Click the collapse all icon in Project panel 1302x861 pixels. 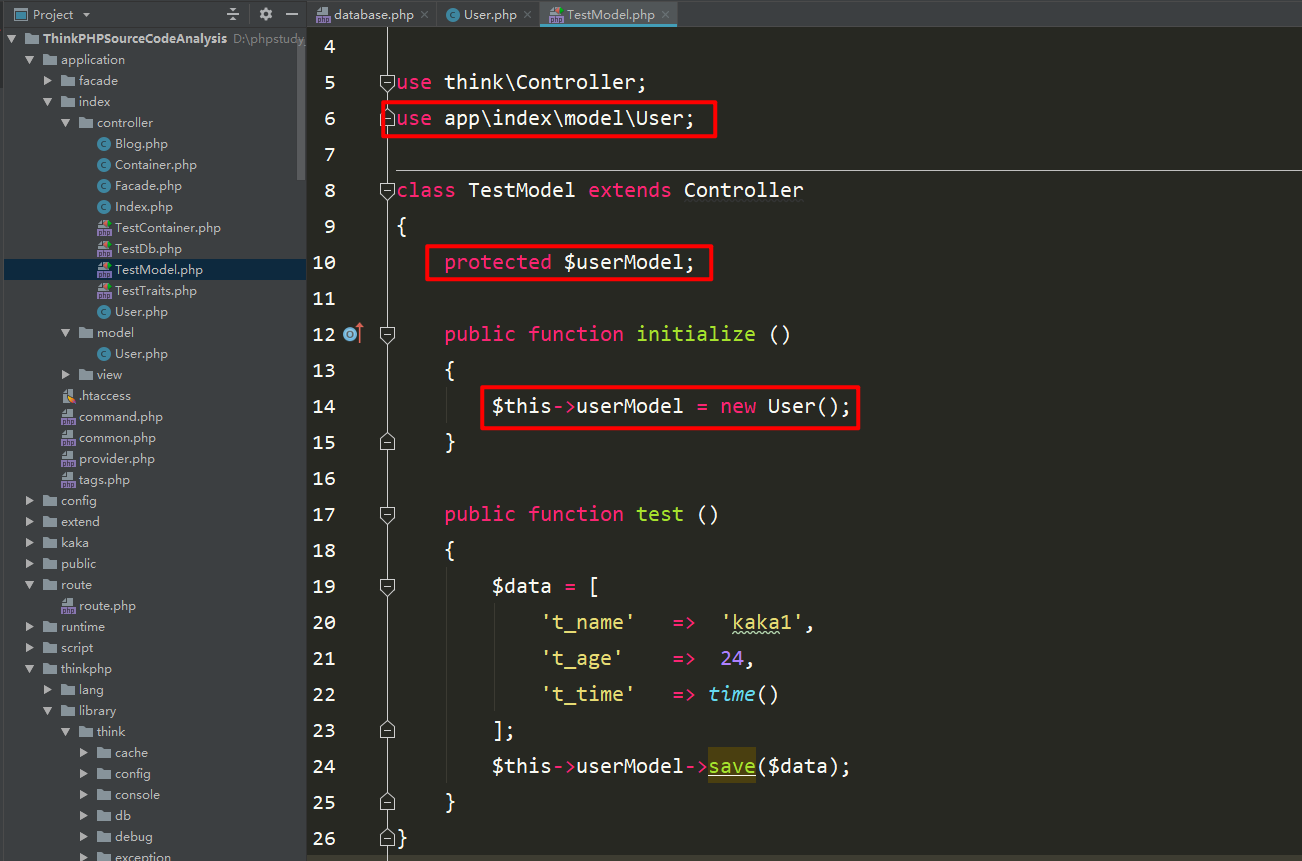click(x=233, y=14)
